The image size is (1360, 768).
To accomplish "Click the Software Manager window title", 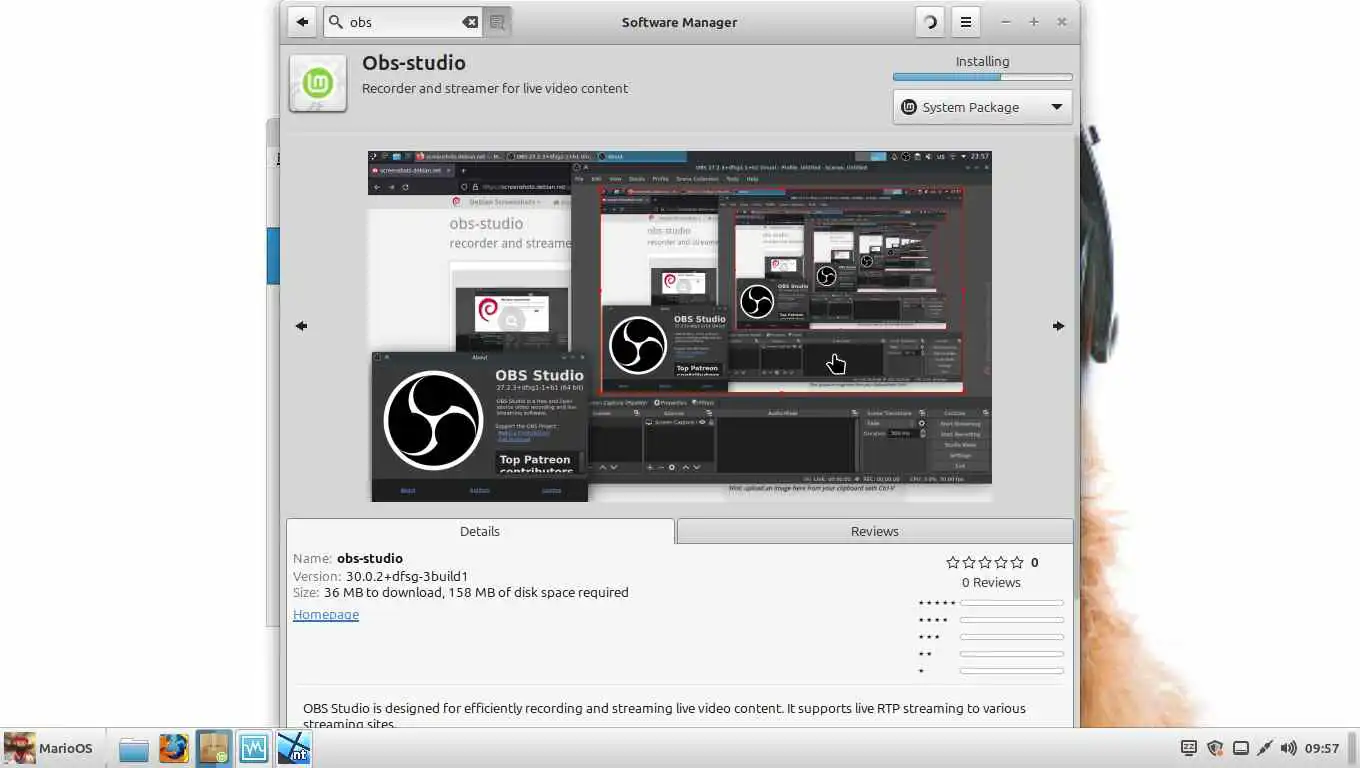I will tap(679, 22).
